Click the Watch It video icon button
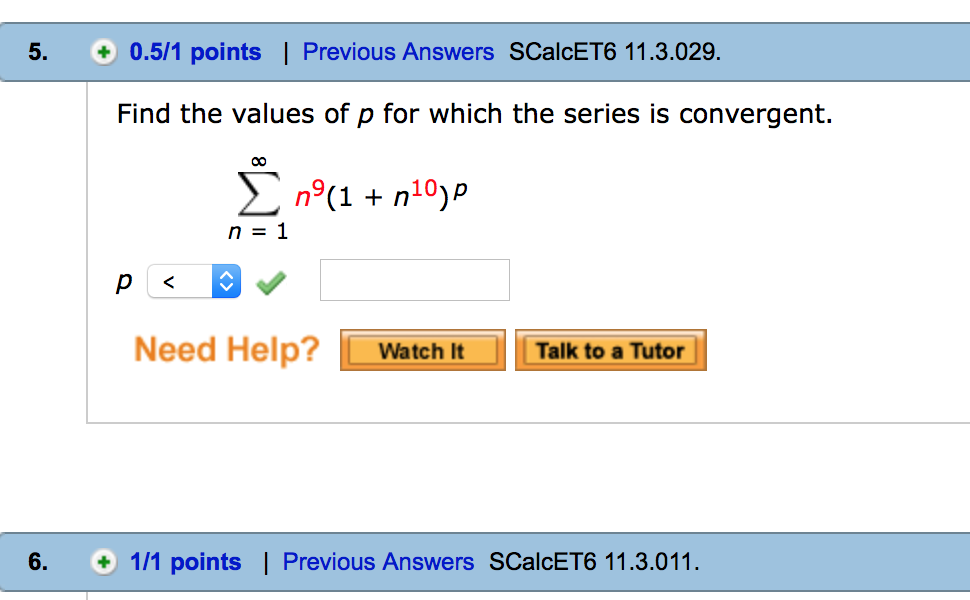This screenshot has height=600, width=970. 422,350
